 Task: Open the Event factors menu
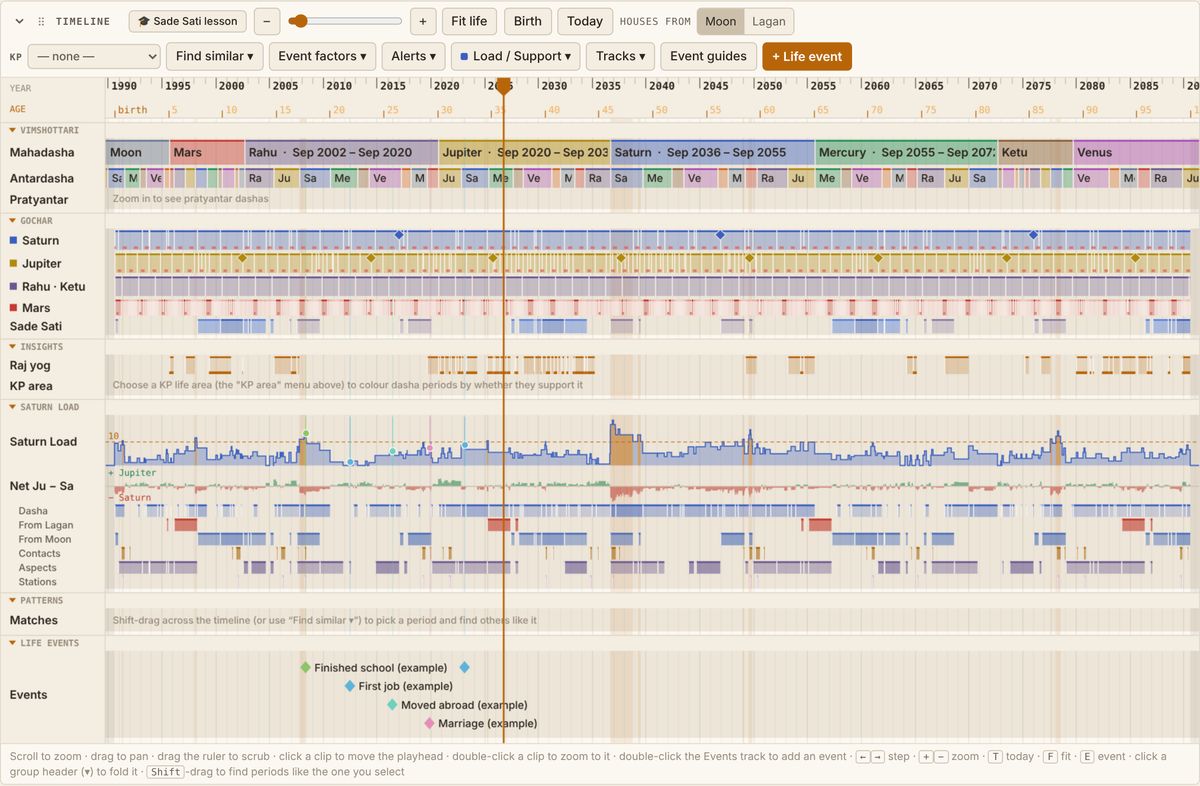(x=322, y=57)
